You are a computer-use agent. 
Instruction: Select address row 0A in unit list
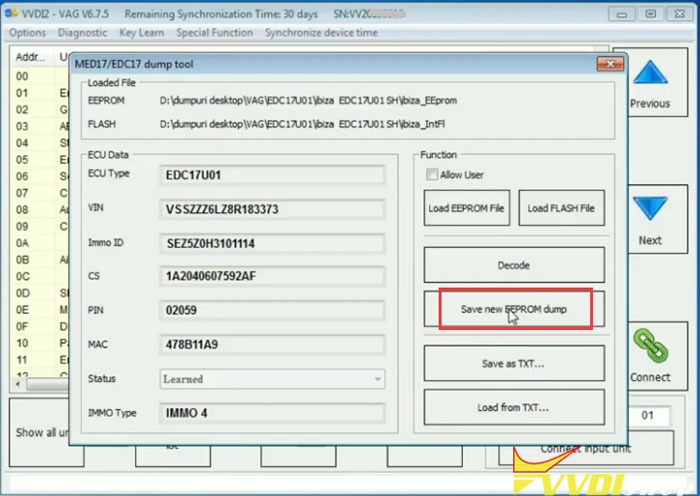tap(39, 243)
